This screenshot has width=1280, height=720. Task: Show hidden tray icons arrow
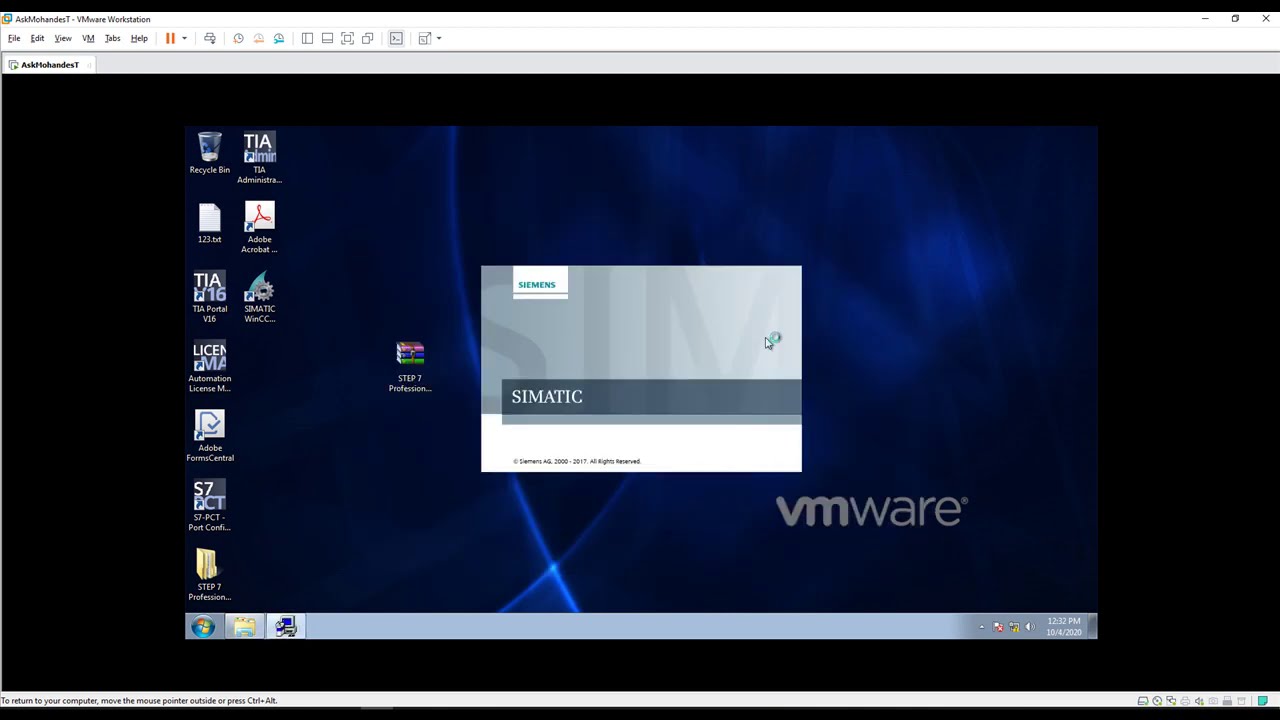point(981,627)
